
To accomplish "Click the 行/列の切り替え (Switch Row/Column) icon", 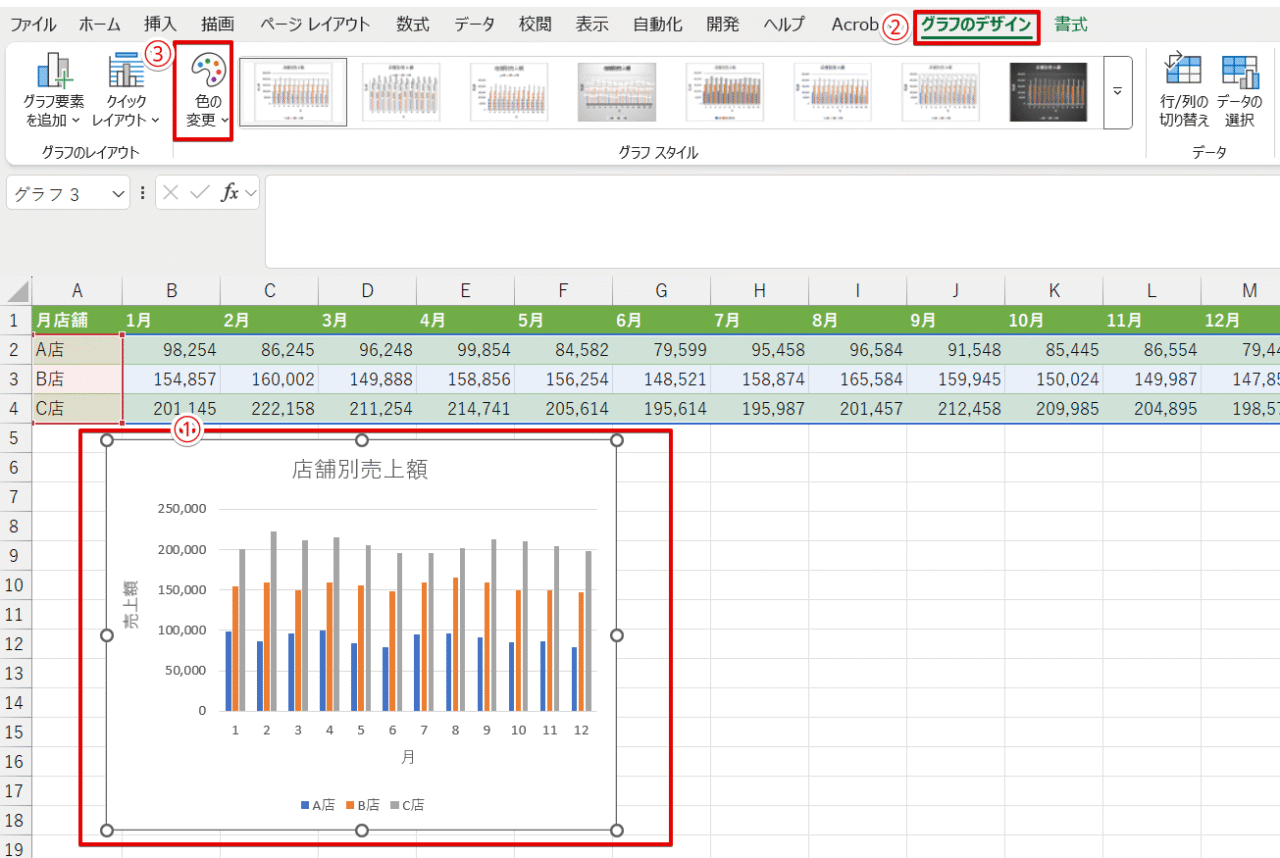I will click(1184, 72).
